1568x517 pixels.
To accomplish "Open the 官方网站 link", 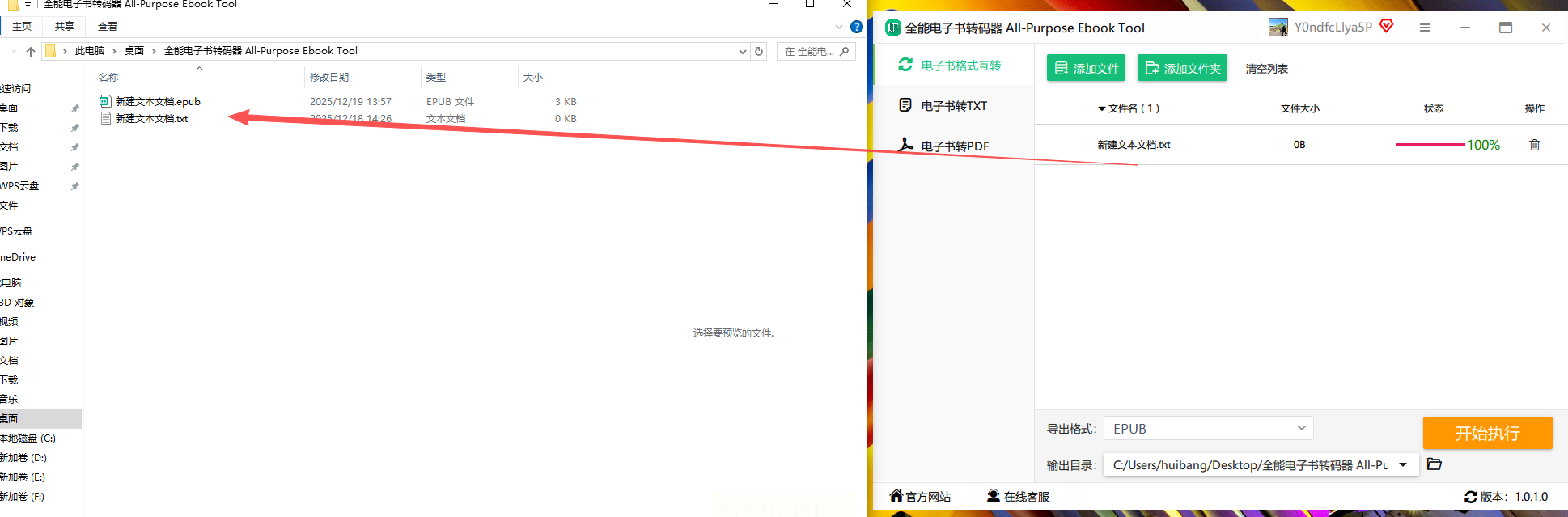I will (x=920, y=496).
